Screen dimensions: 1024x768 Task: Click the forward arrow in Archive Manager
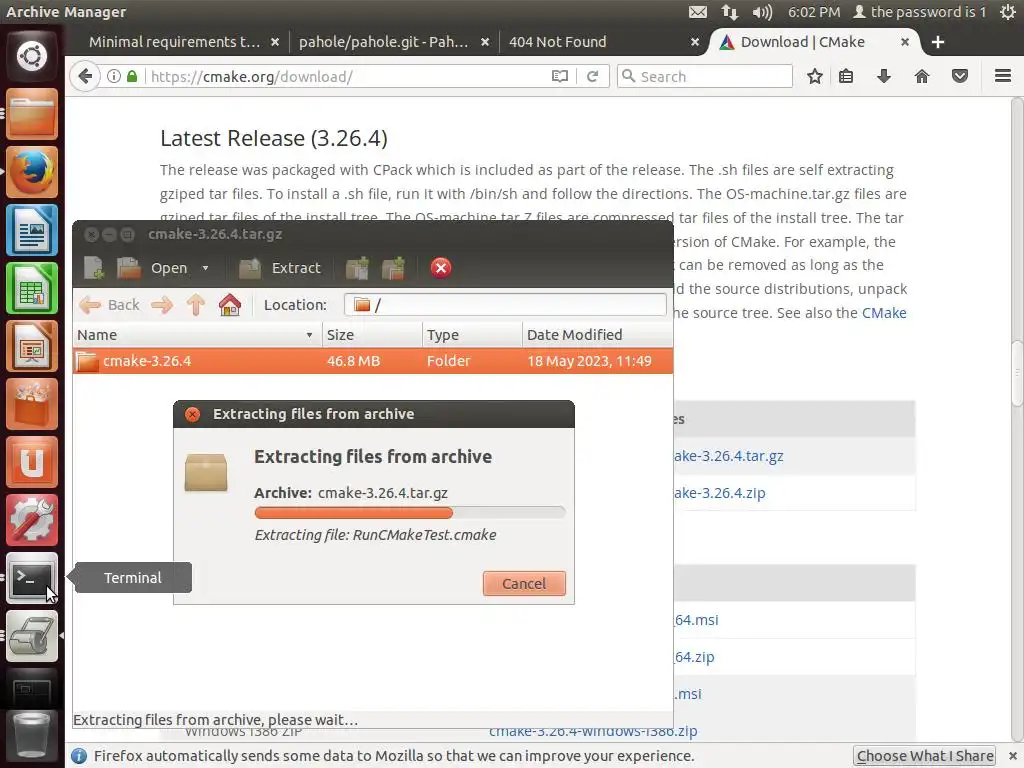point(162,305)
